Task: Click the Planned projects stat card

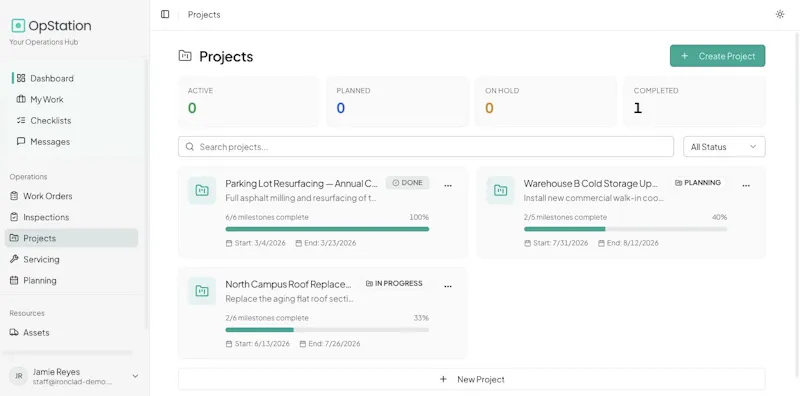Action: (397, 102)
